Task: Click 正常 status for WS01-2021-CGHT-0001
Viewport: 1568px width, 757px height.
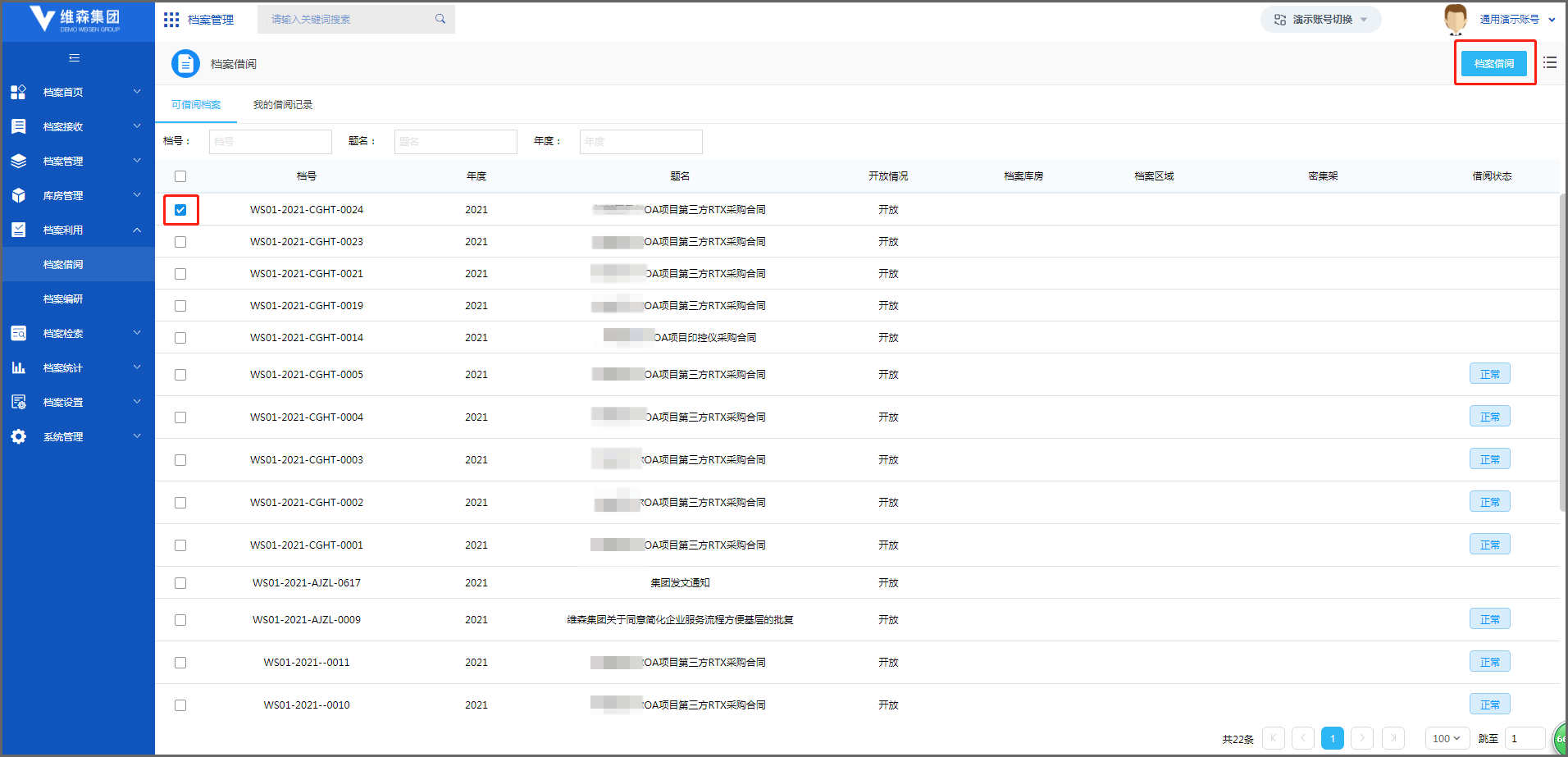Action: click(x=1490, y=545)
